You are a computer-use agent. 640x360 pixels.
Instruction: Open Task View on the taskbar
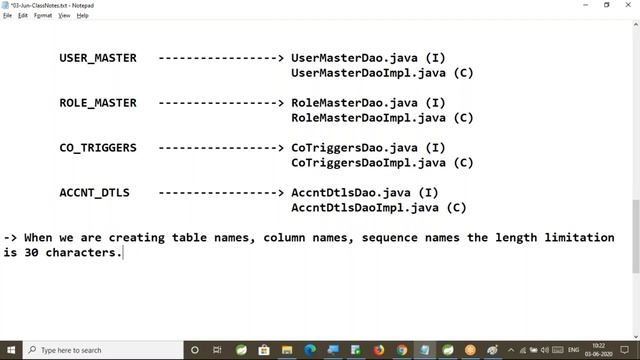(x=217, y=350)
